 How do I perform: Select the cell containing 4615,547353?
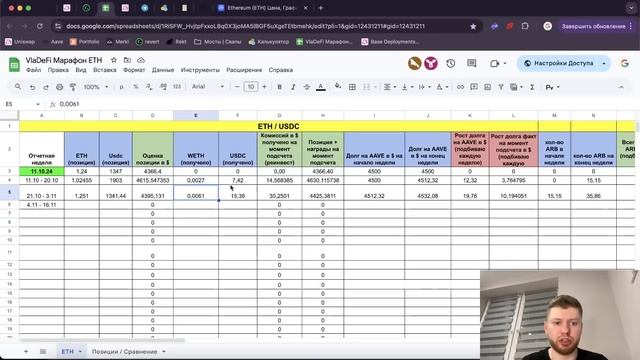pos(153,180)
